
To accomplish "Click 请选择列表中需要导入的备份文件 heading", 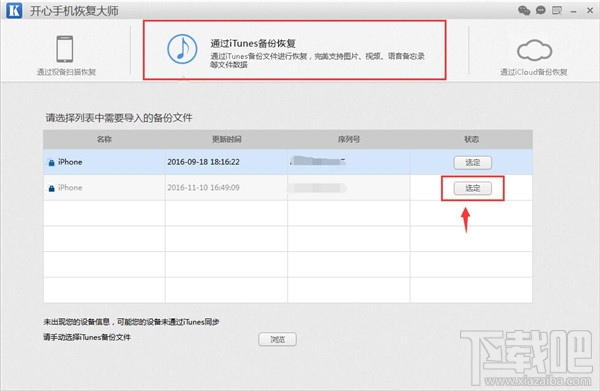I will 119,117.
